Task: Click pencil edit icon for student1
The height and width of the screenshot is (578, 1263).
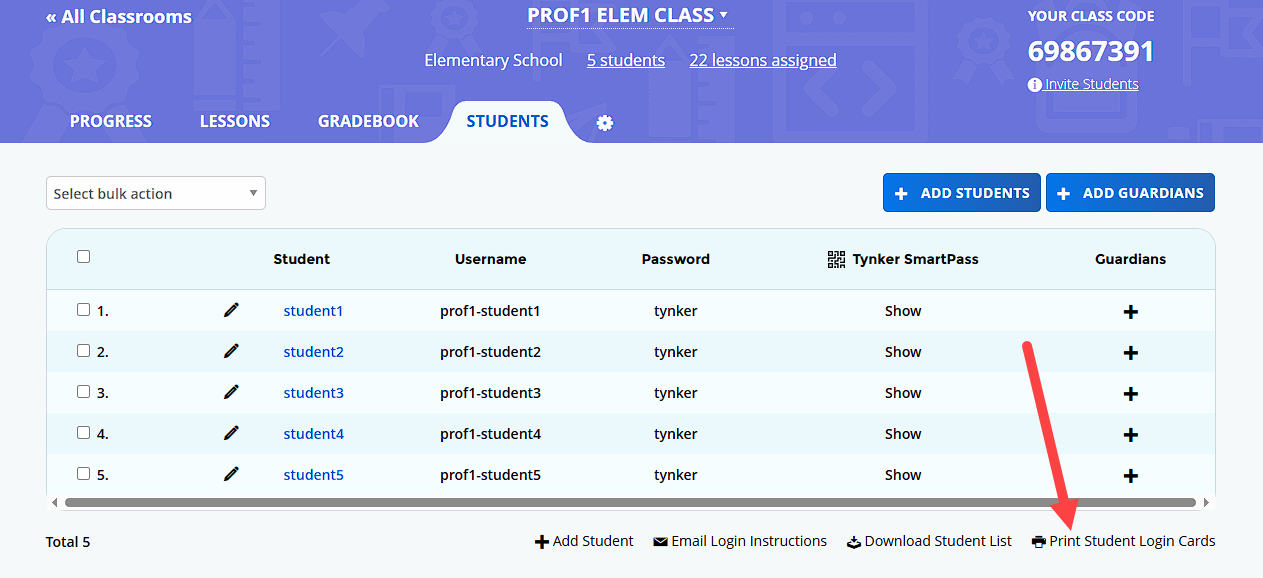Action: (x=232, y=310)
